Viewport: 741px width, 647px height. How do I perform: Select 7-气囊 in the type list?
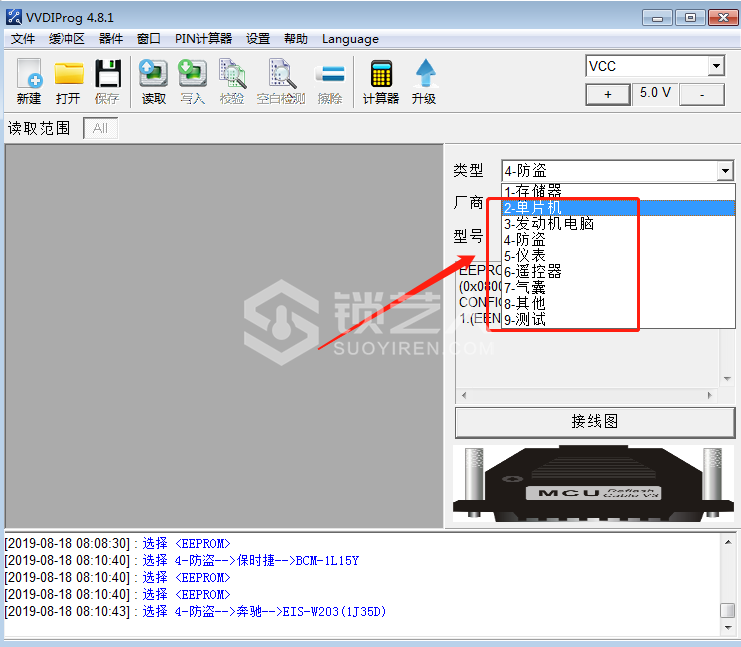tap(618, 287)
